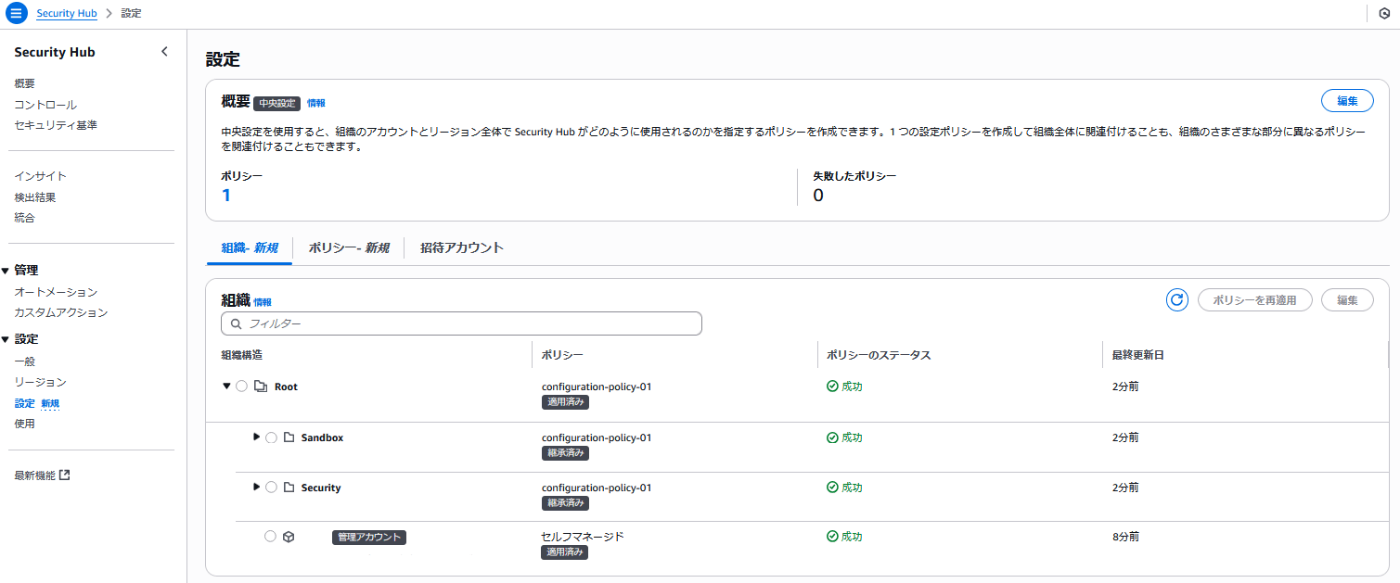Click the 最終更新日 column header
The height and width of the screenshot is (583, 1400).
[x=1138, y=355]
